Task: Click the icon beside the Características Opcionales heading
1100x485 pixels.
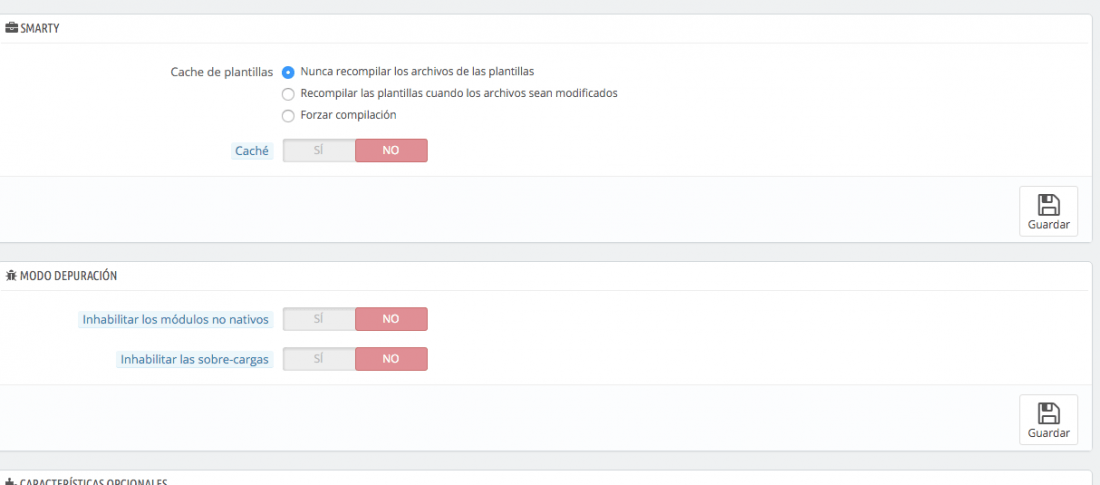Action: coord(11,482)
